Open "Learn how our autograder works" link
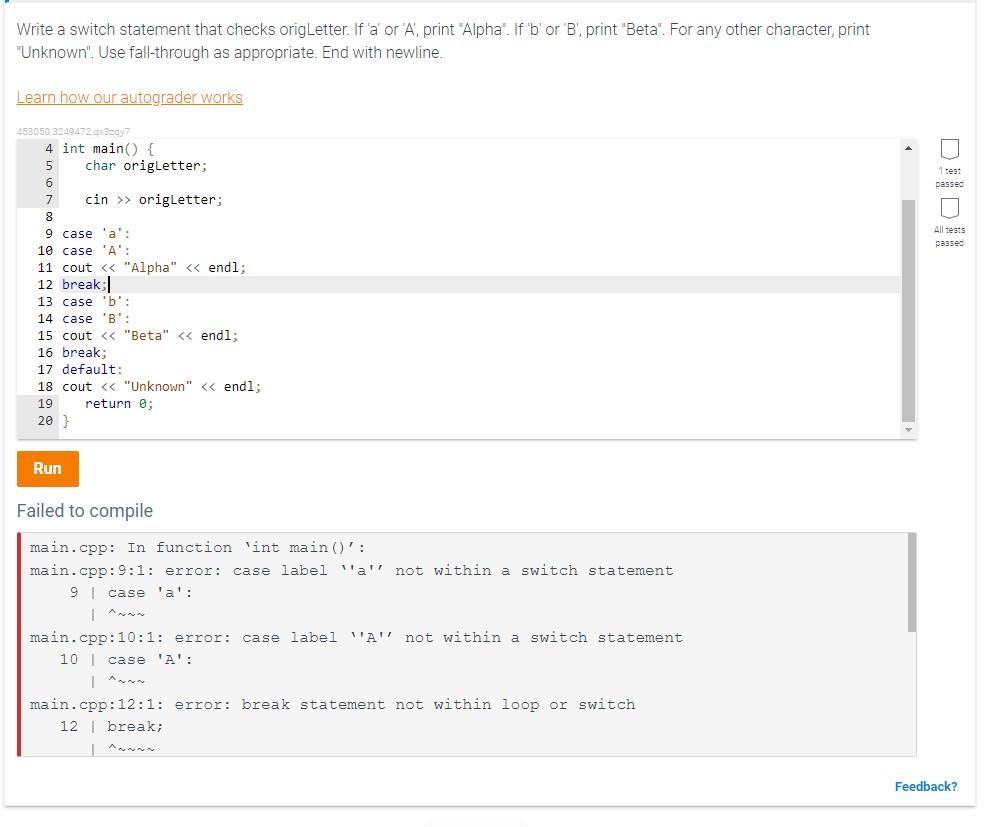996x827 pixels. click(129, 97)
